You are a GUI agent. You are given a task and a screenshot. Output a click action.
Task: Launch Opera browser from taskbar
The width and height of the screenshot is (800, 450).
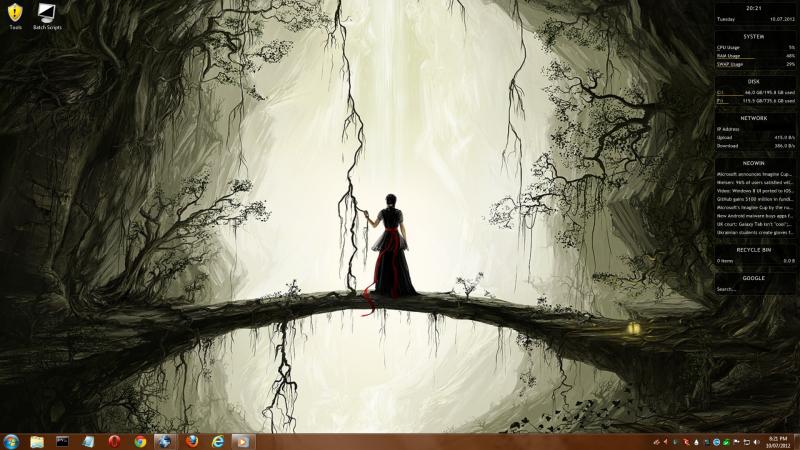[x=114, y=442]
